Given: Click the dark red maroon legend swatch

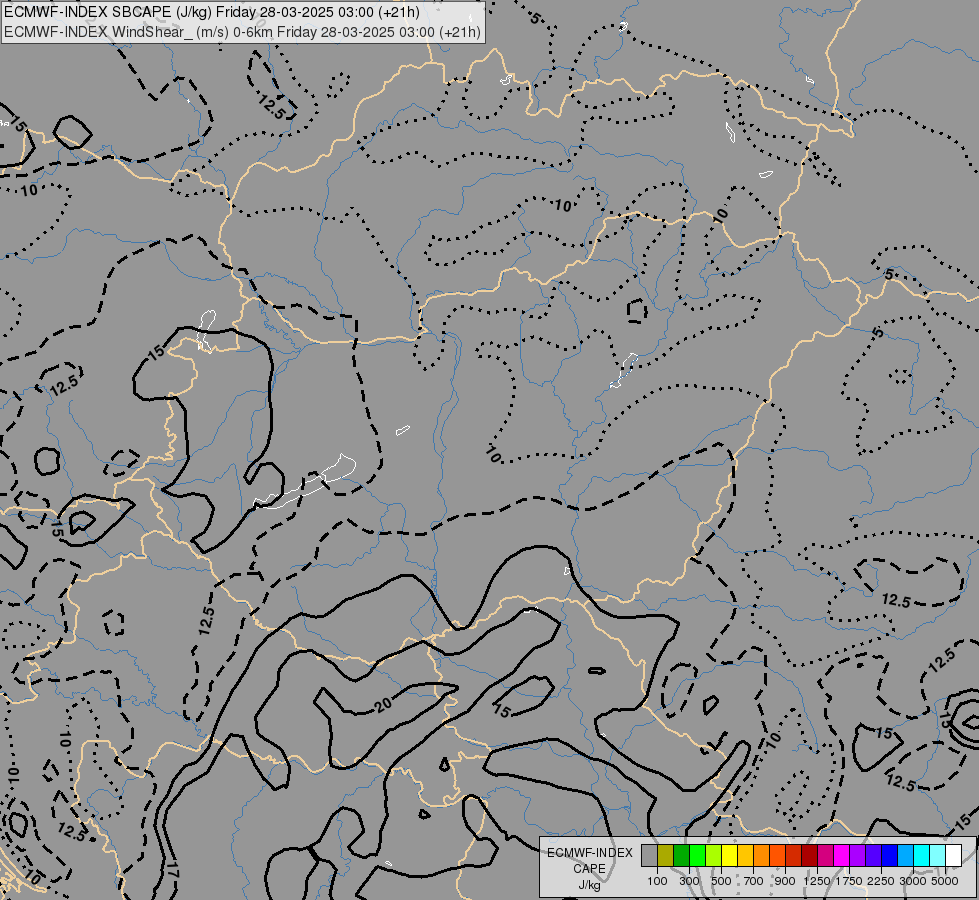Looking at the screenshot, I should [x=809, y=856].
